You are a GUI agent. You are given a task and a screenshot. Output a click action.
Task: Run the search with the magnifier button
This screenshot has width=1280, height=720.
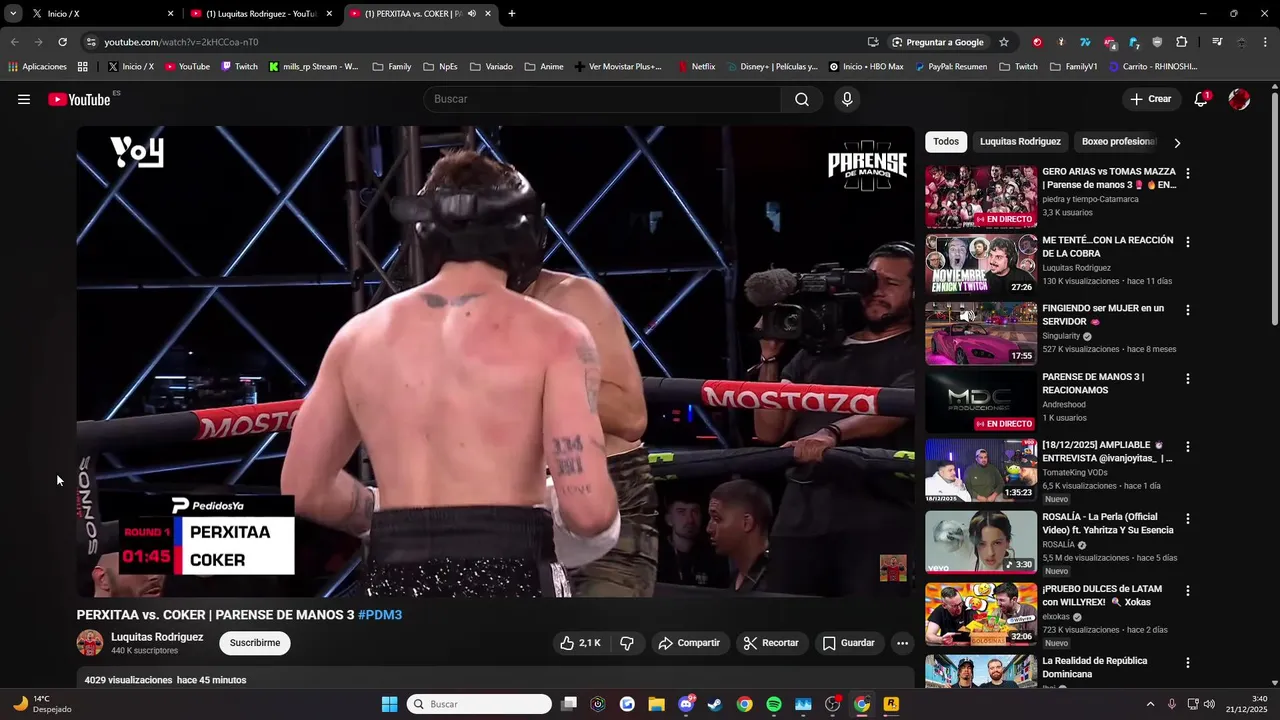pyautogui.click(x=802, y=99)
